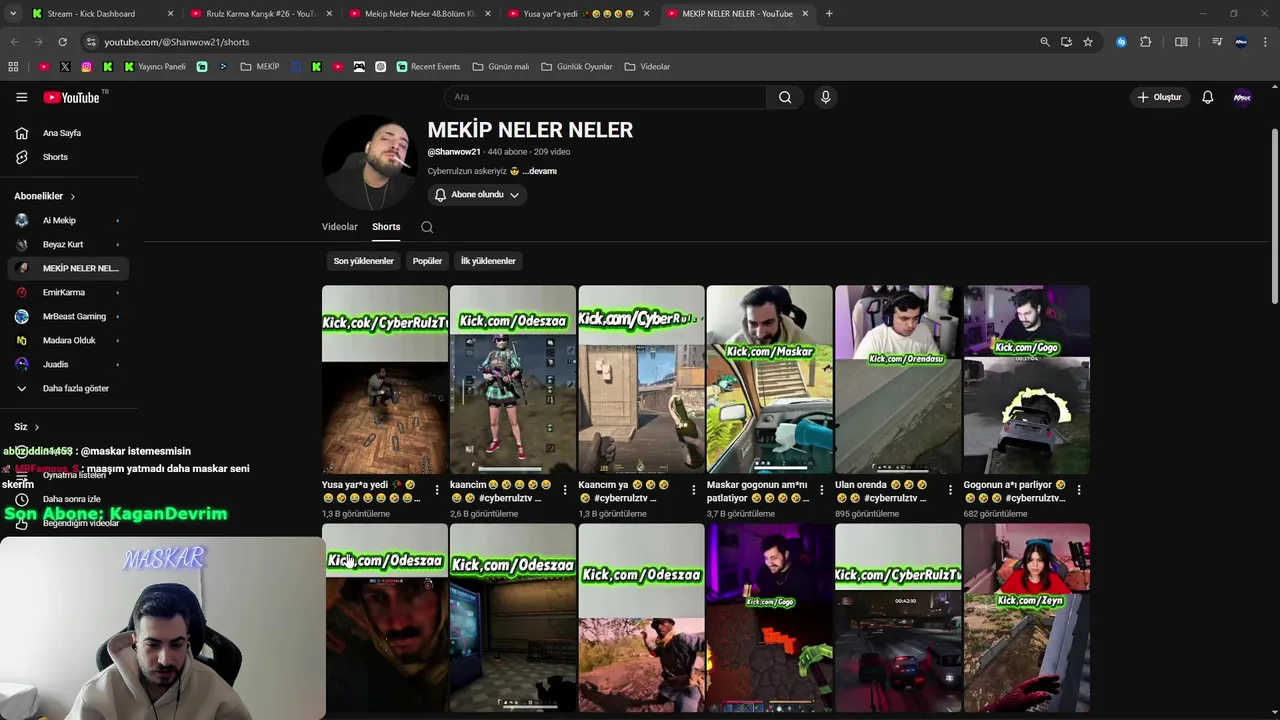
Task: Expand the Siz section
Action: pos(27,427)
